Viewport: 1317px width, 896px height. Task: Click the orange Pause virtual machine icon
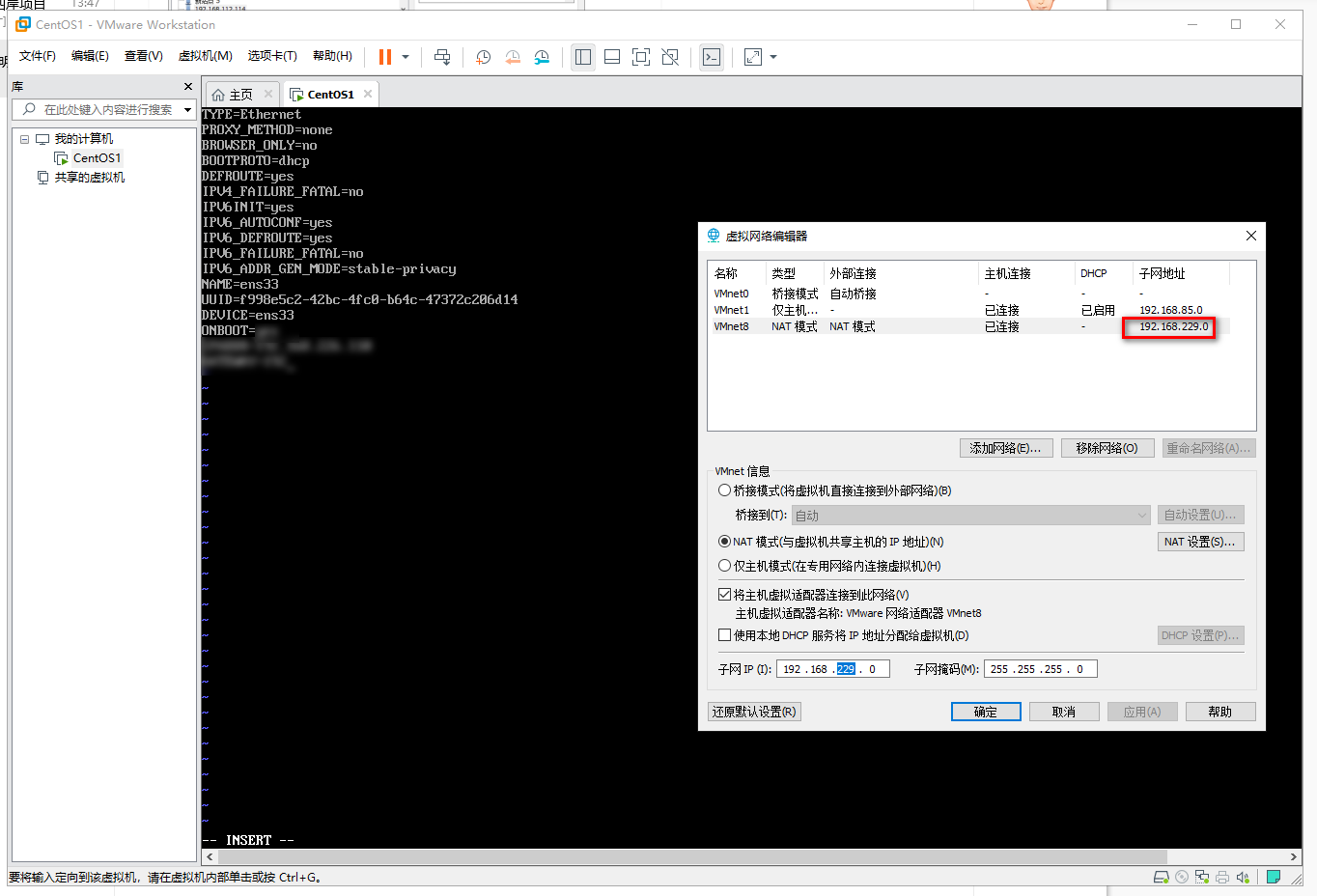pyautogui.click(x=385, y=57)
